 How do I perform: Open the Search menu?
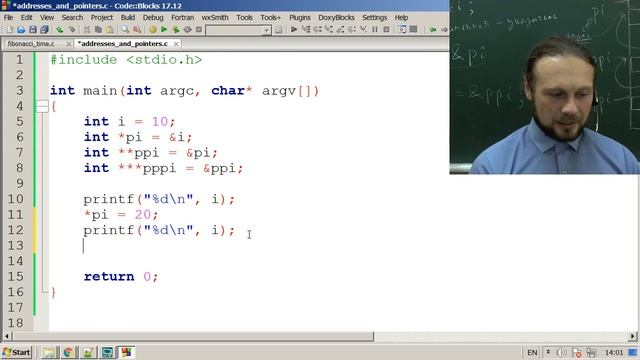[72, 18]
